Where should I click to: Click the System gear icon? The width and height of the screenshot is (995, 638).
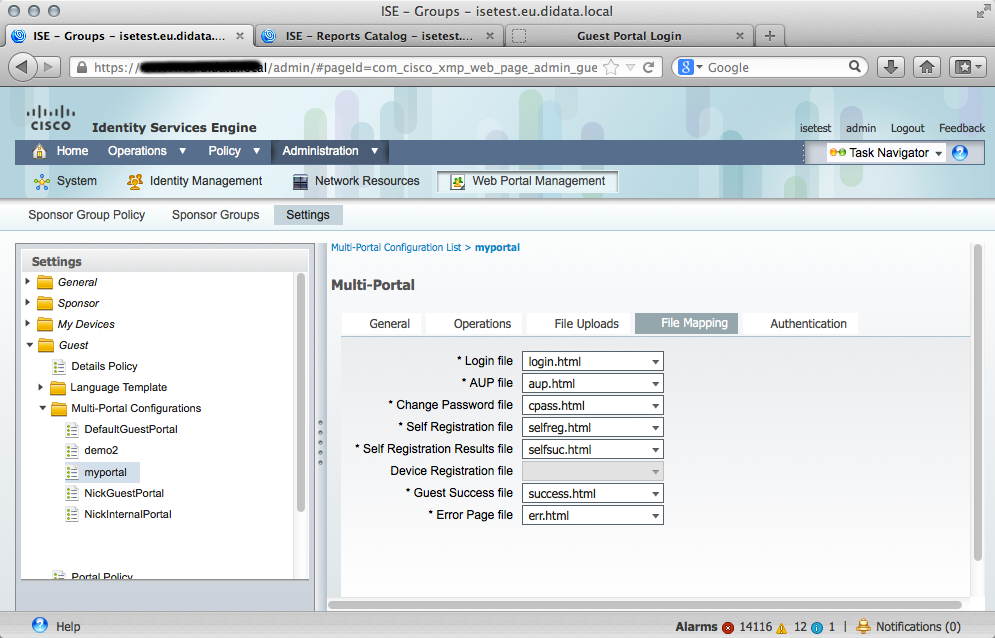point(42,182)
